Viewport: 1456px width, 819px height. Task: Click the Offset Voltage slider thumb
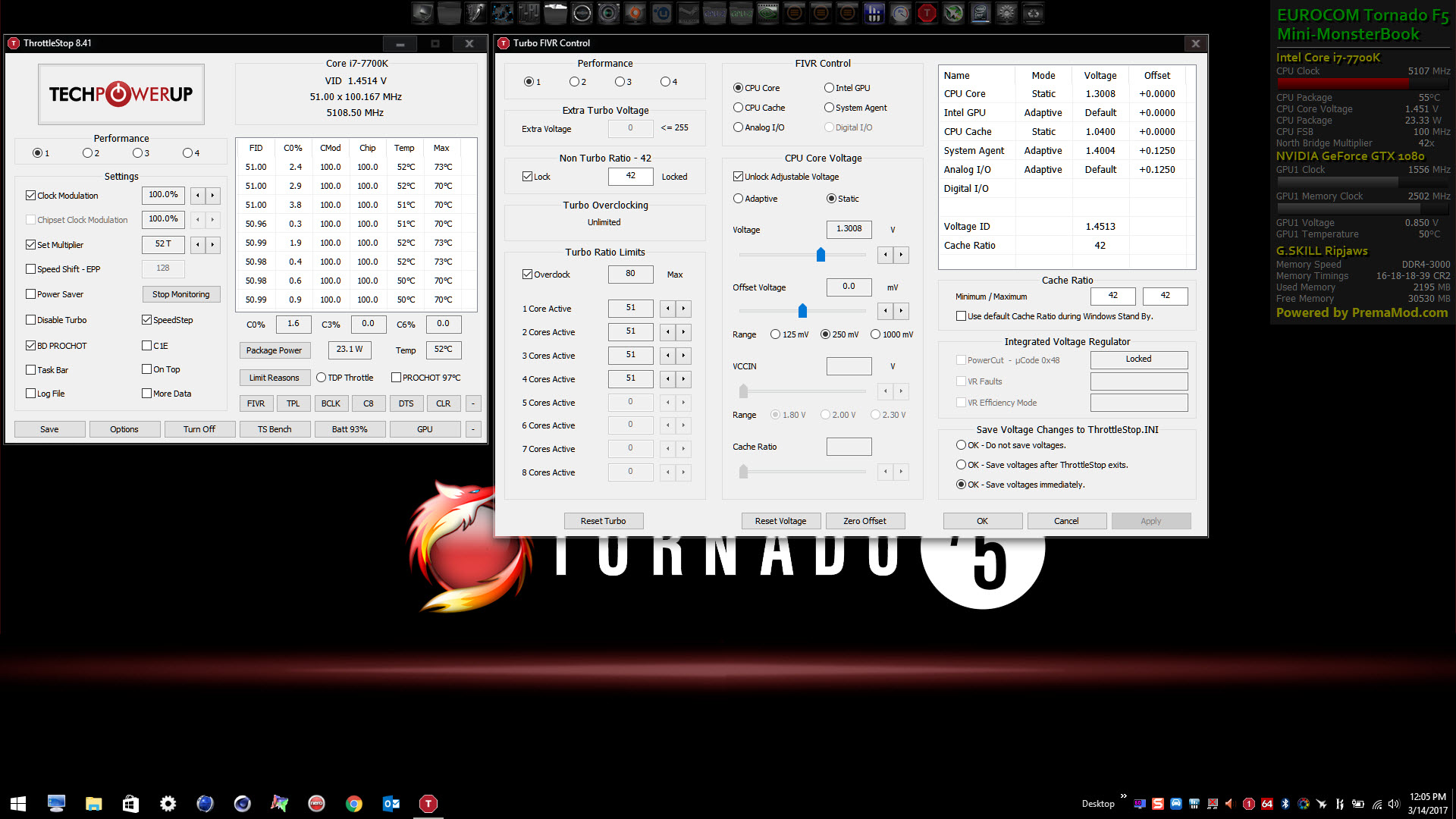click(802, 311)
